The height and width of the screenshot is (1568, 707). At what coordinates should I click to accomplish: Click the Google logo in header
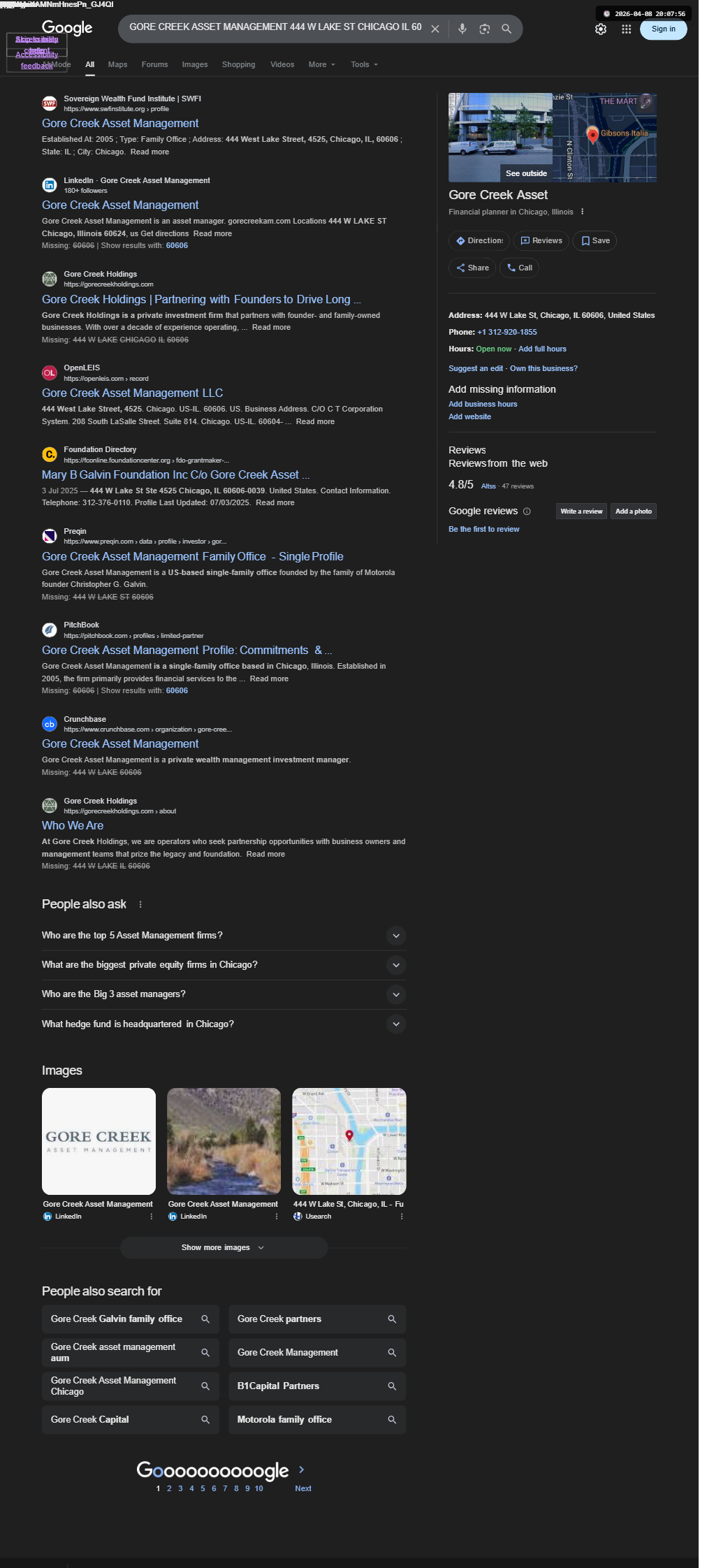click(67, 28)
